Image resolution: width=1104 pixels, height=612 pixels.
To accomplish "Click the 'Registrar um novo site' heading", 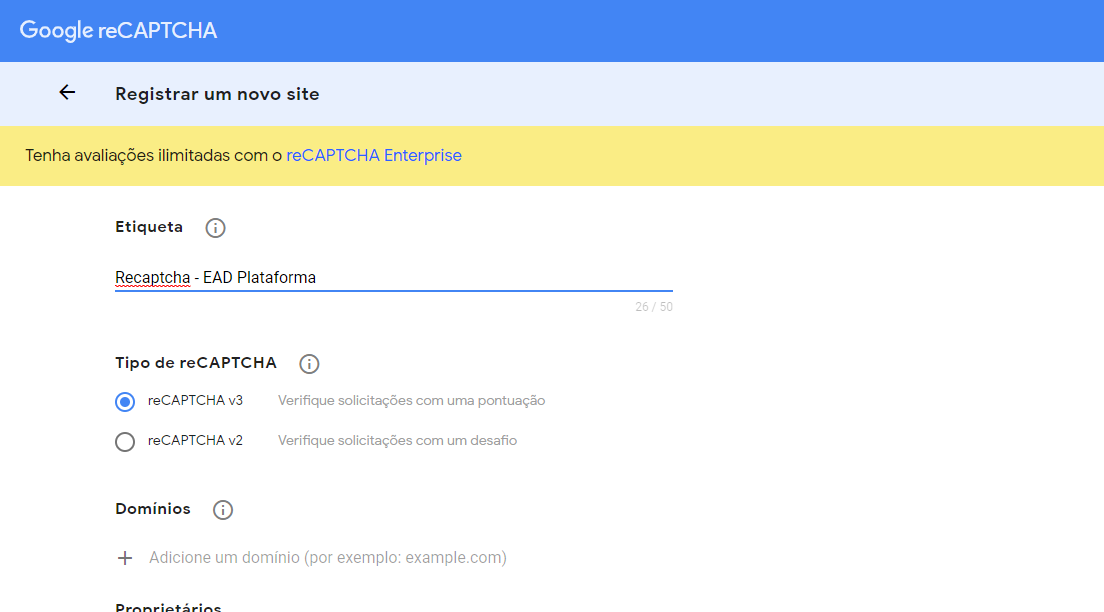I will point(218,94).
